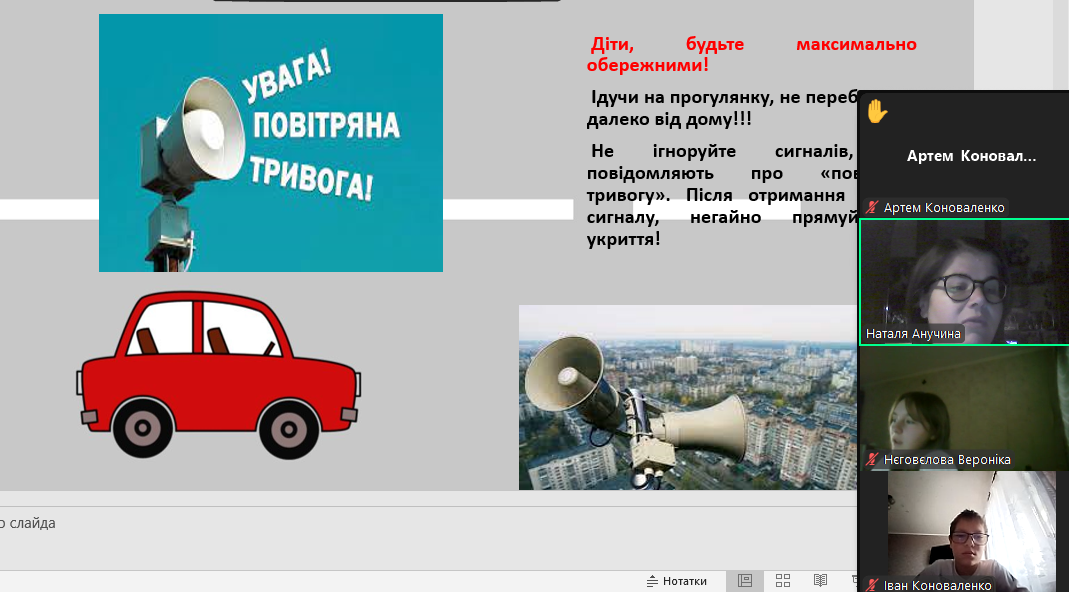Image resolution: width=1069 pixels, height=592 pixels.
Task: Click the raised hand icon in video panel
Action: point(877,110)
